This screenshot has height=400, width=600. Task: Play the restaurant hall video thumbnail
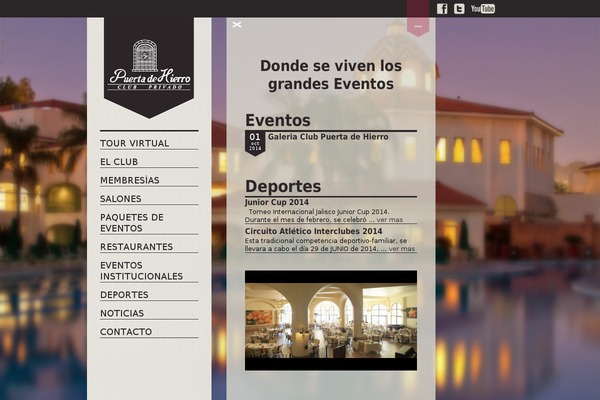331,320
